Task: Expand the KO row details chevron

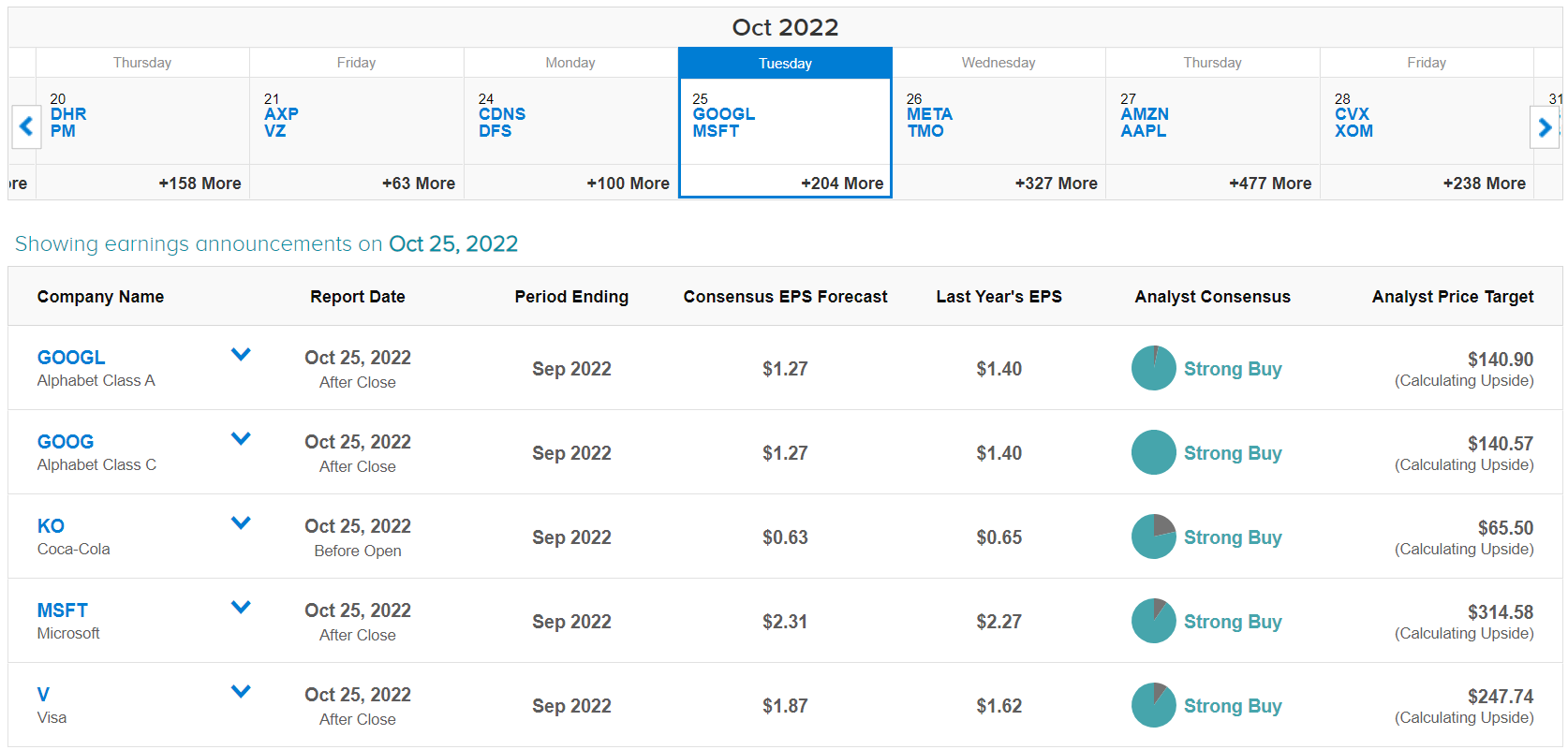Action: (241, 522)
